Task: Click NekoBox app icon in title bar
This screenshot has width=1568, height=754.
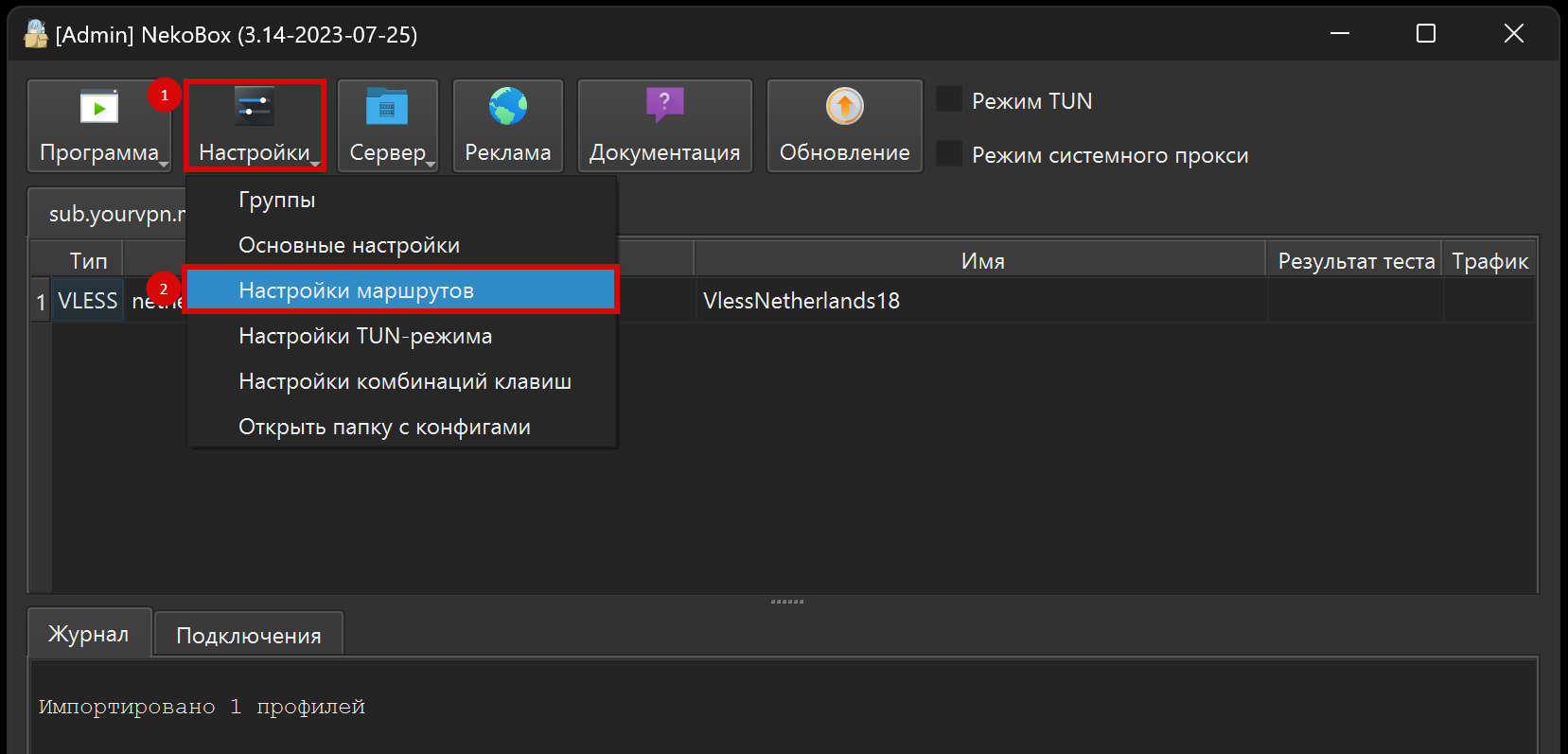Action: [x=35, y=34]
